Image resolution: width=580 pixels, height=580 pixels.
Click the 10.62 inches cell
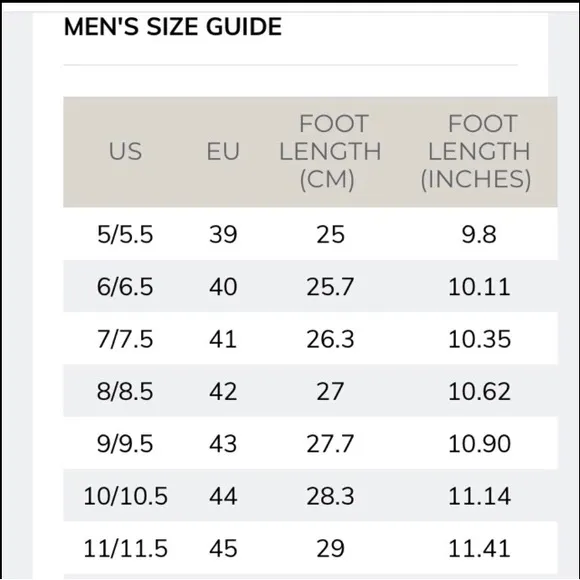(479, 391)
